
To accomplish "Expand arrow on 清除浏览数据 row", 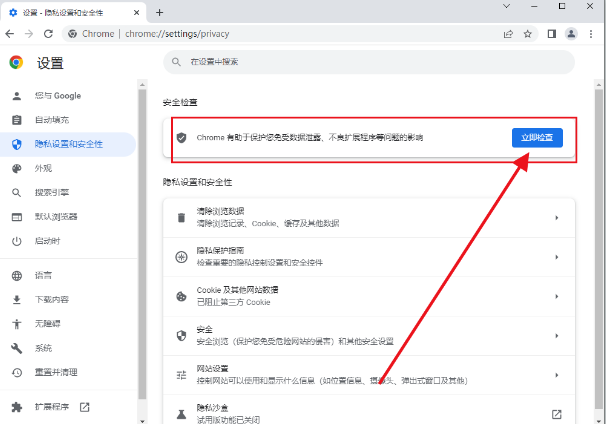I will [x=557, y=218].
